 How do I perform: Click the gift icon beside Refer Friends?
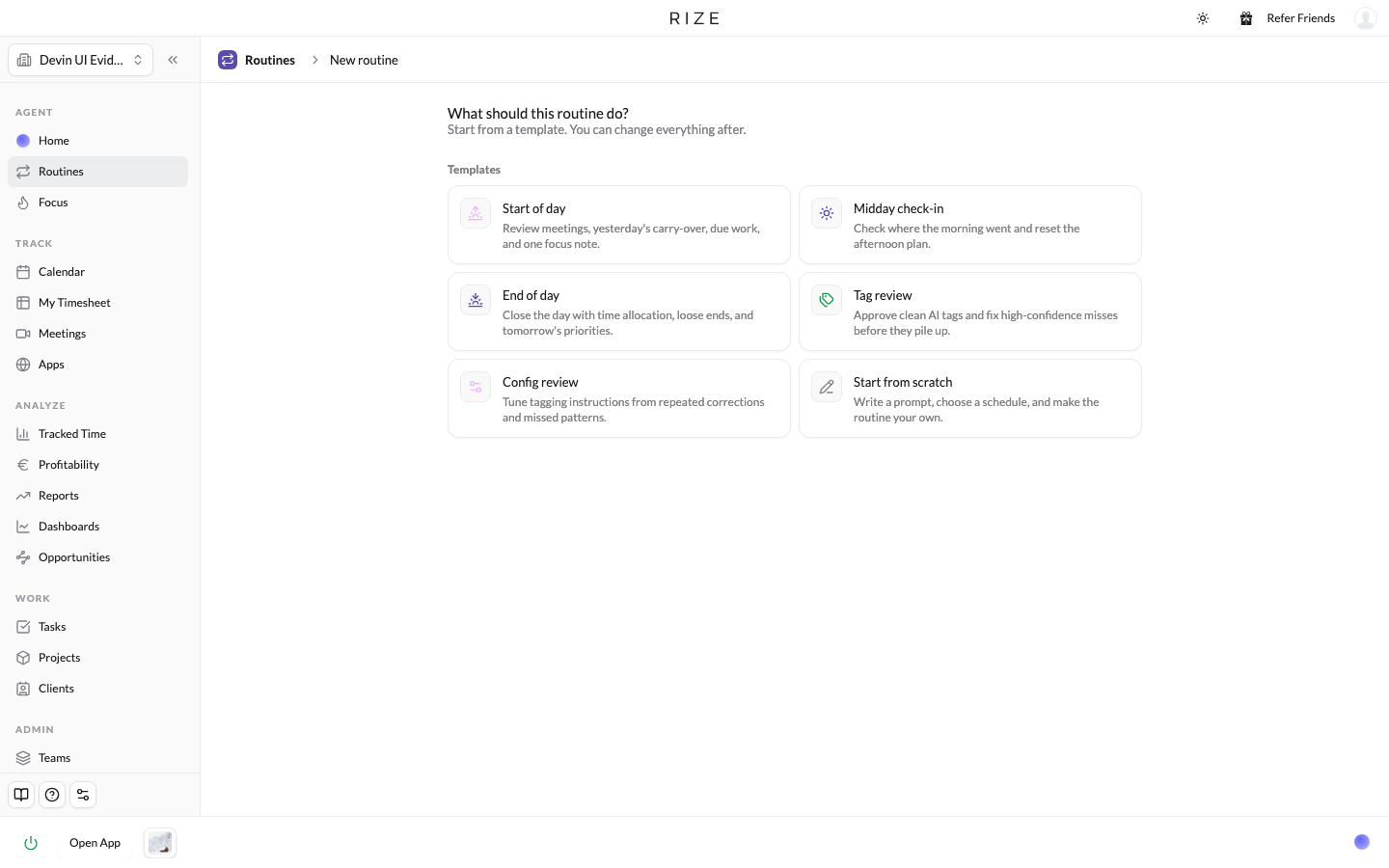(x=1246, y=18)
